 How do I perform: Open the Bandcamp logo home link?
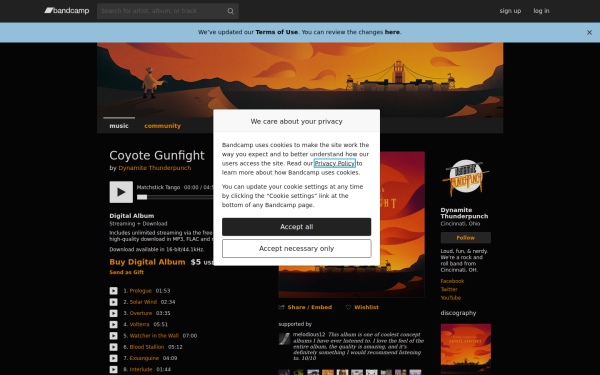[x=67, y=11]
